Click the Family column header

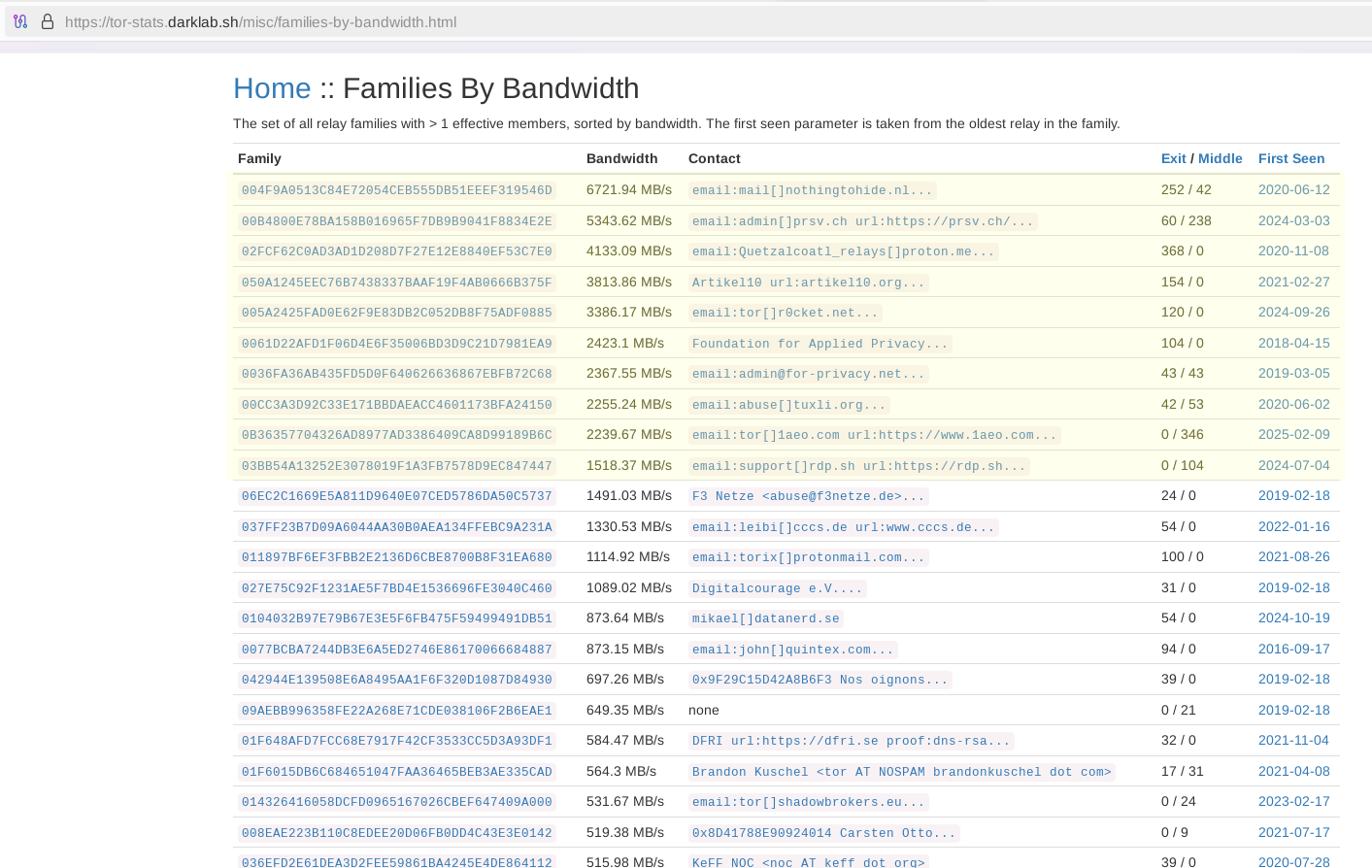[x=259, y=158]
